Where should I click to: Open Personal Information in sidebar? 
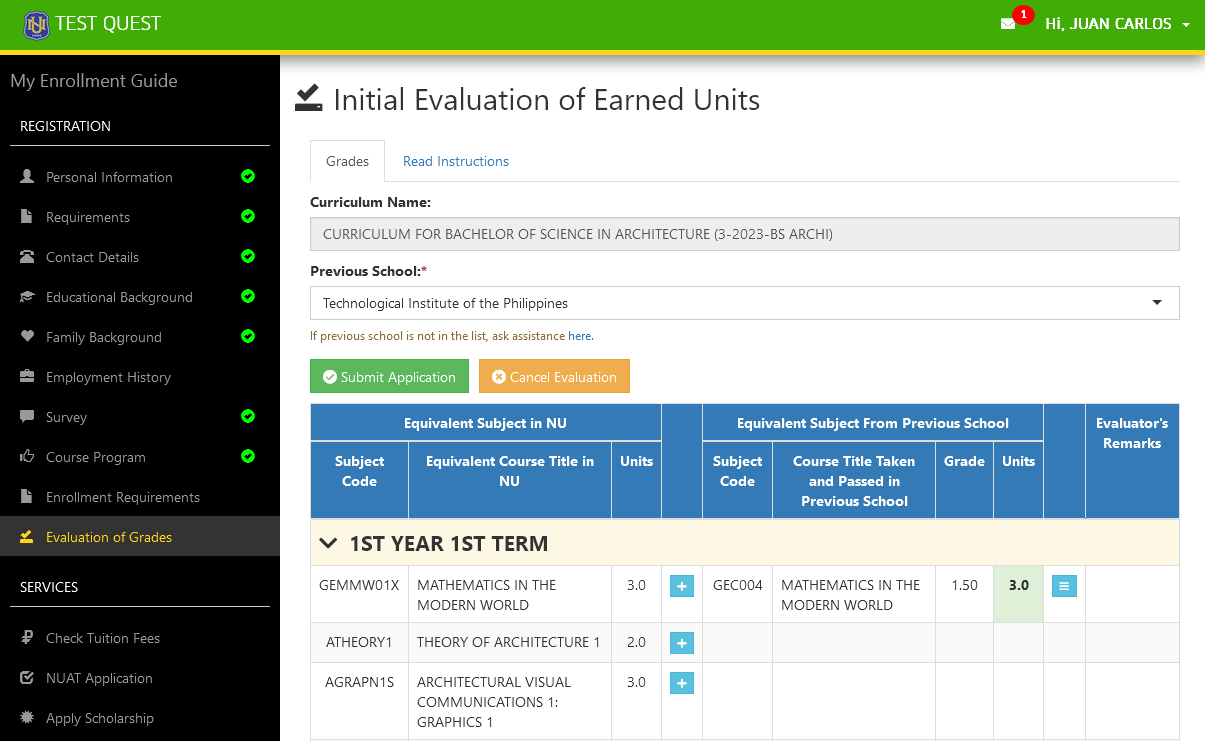click(x=140, y=177)
